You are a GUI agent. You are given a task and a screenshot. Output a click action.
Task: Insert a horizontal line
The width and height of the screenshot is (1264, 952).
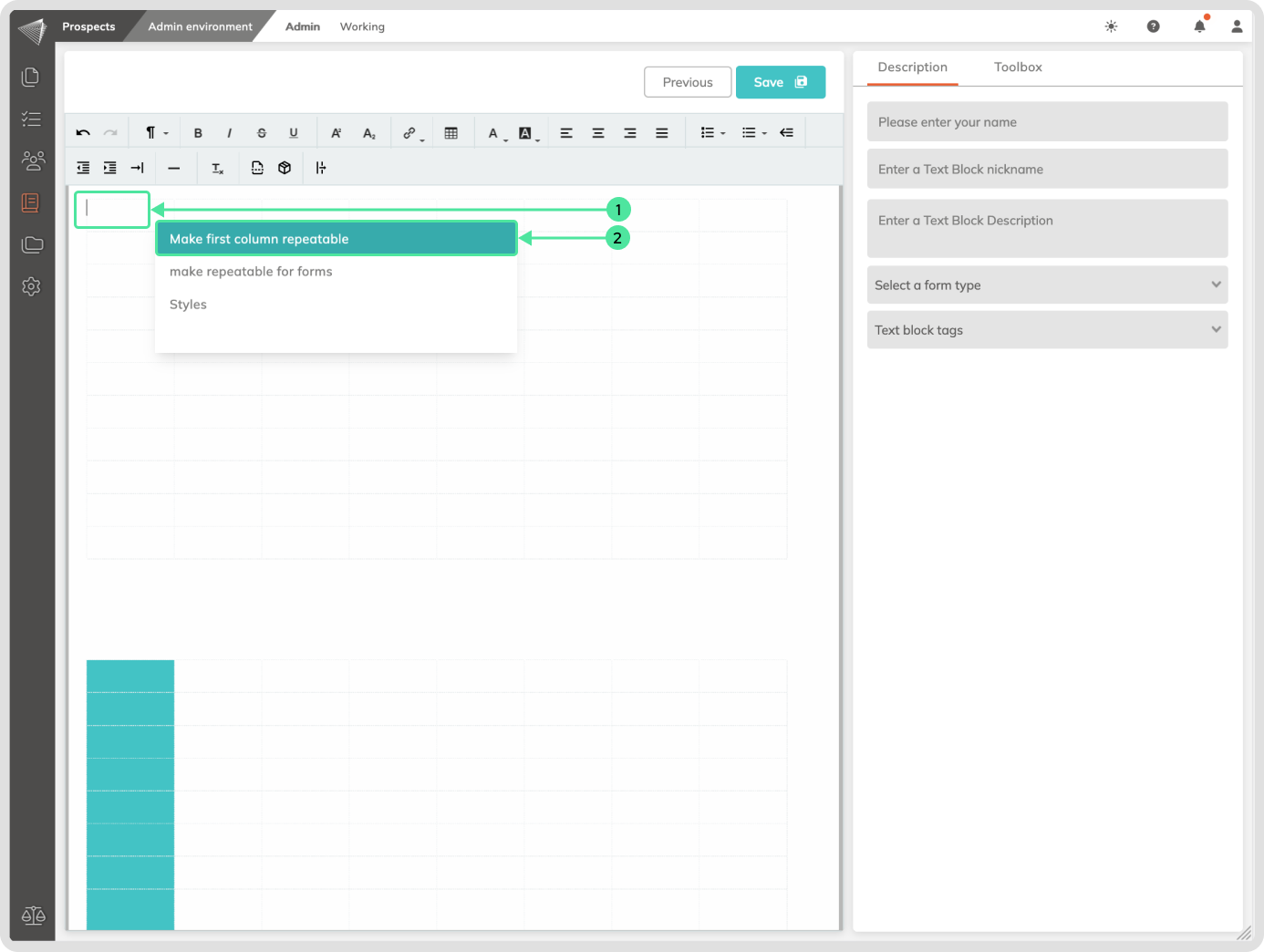tap(174, 168)
